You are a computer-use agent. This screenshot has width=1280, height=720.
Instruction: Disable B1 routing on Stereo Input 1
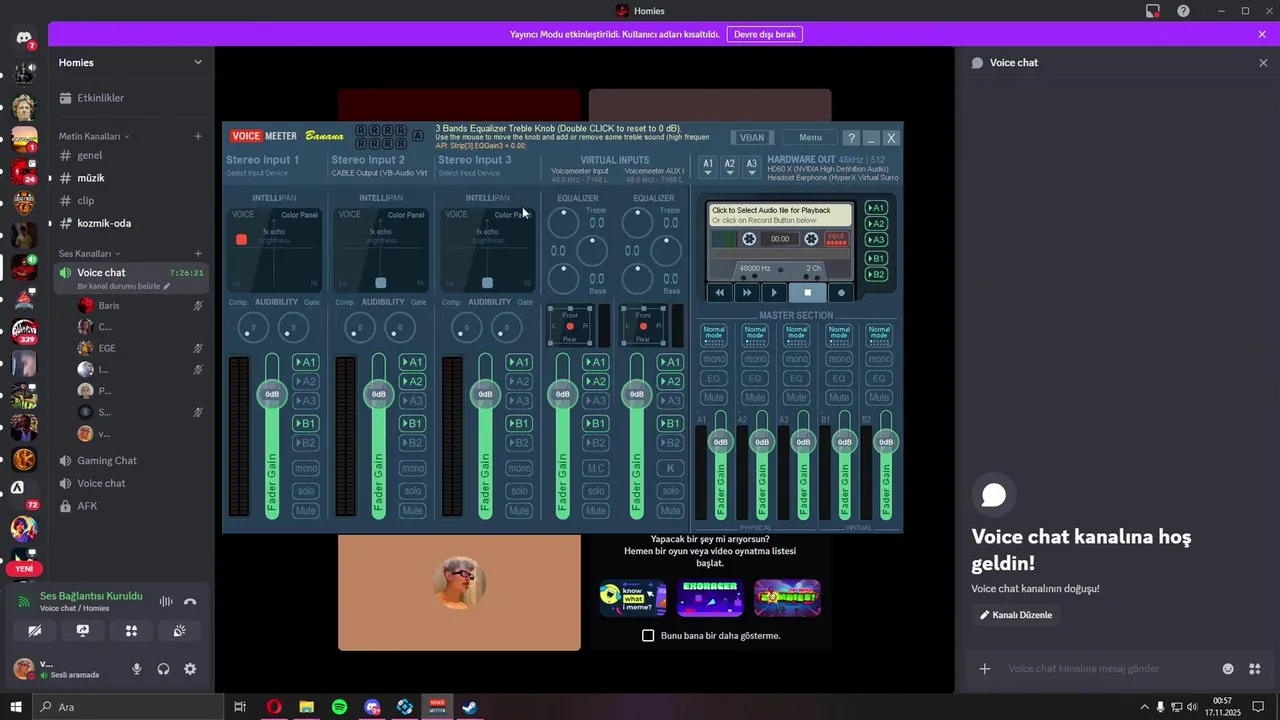305,424
